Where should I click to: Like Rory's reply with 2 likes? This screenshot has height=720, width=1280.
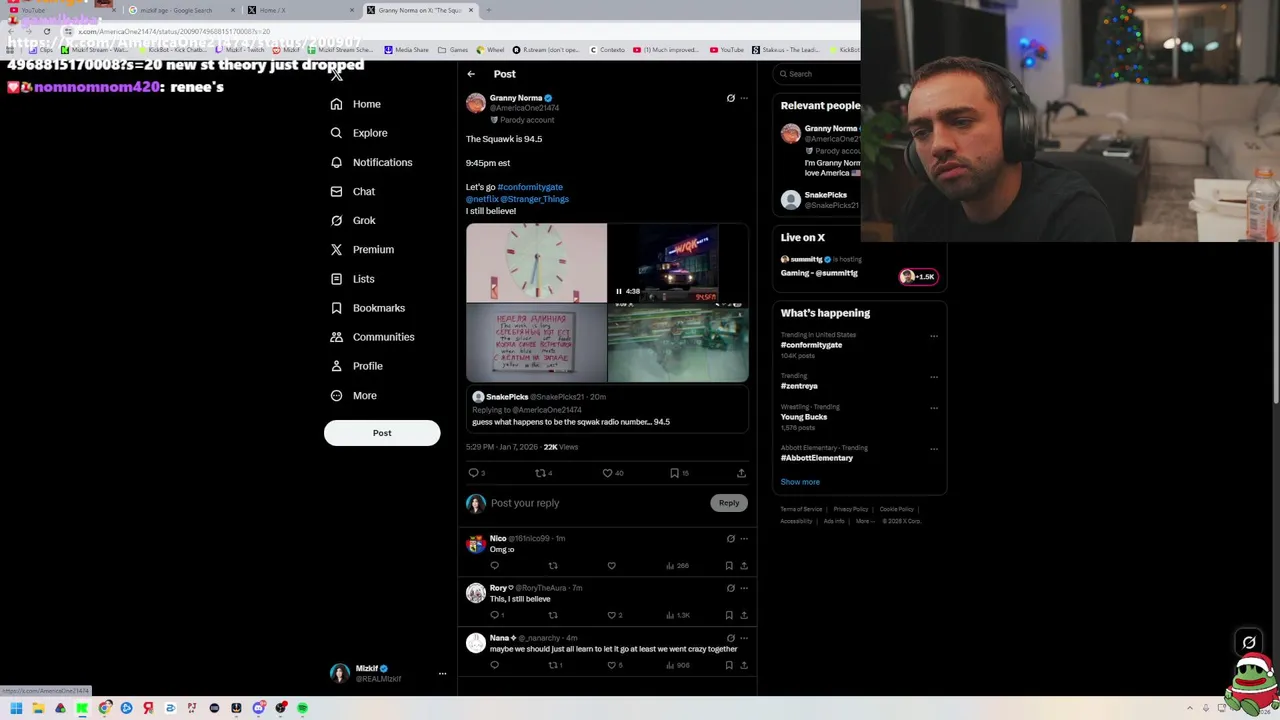point(612,615)
